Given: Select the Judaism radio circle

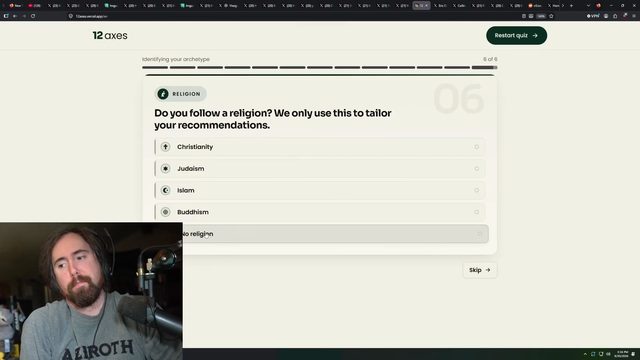Looking at the screenshot, I should (476, 168).
